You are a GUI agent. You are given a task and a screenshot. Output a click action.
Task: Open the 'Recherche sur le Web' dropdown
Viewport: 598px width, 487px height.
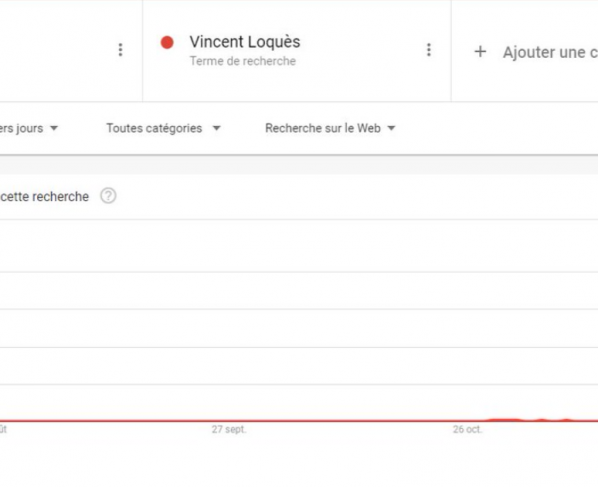point(330,128)
